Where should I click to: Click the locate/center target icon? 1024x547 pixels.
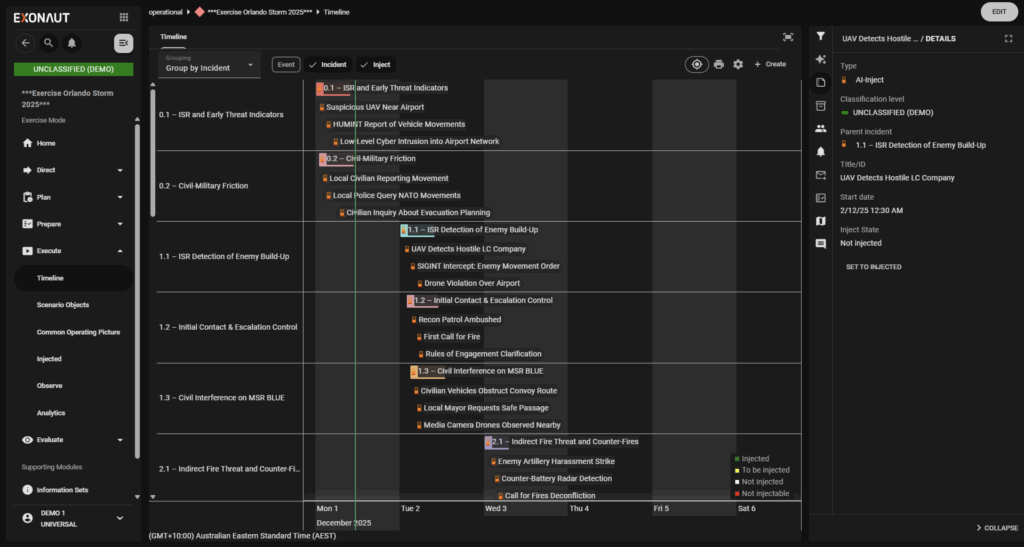click(696, 64)
